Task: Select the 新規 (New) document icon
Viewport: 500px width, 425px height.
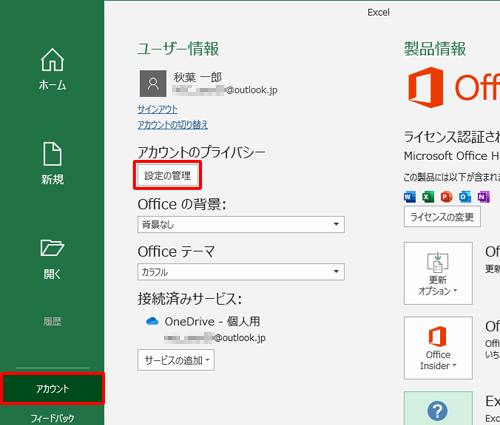Action: (52, 154)
